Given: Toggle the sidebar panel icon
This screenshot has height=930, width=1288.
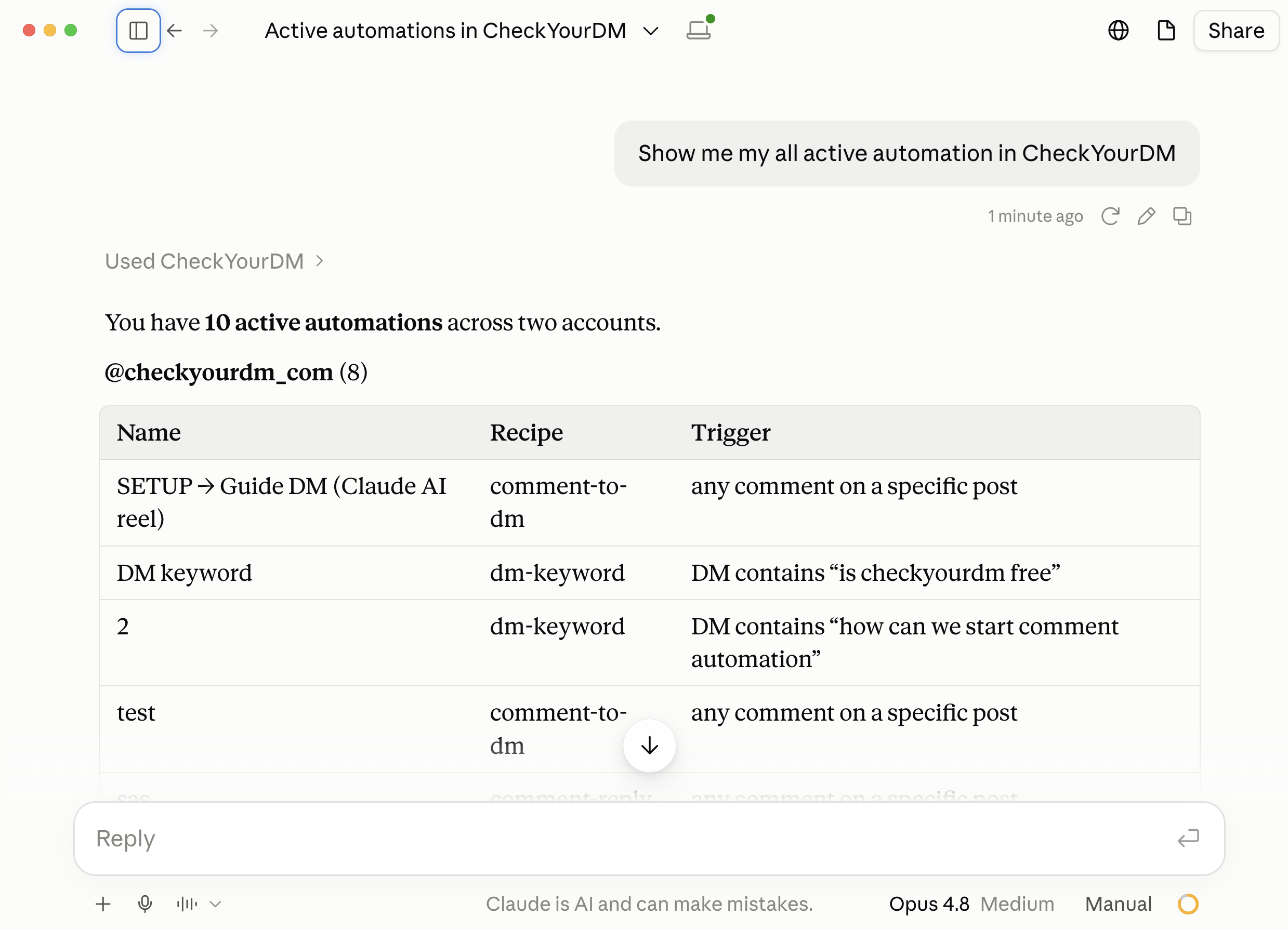Looking at the screenshot, I should click(x=138, y=31).
